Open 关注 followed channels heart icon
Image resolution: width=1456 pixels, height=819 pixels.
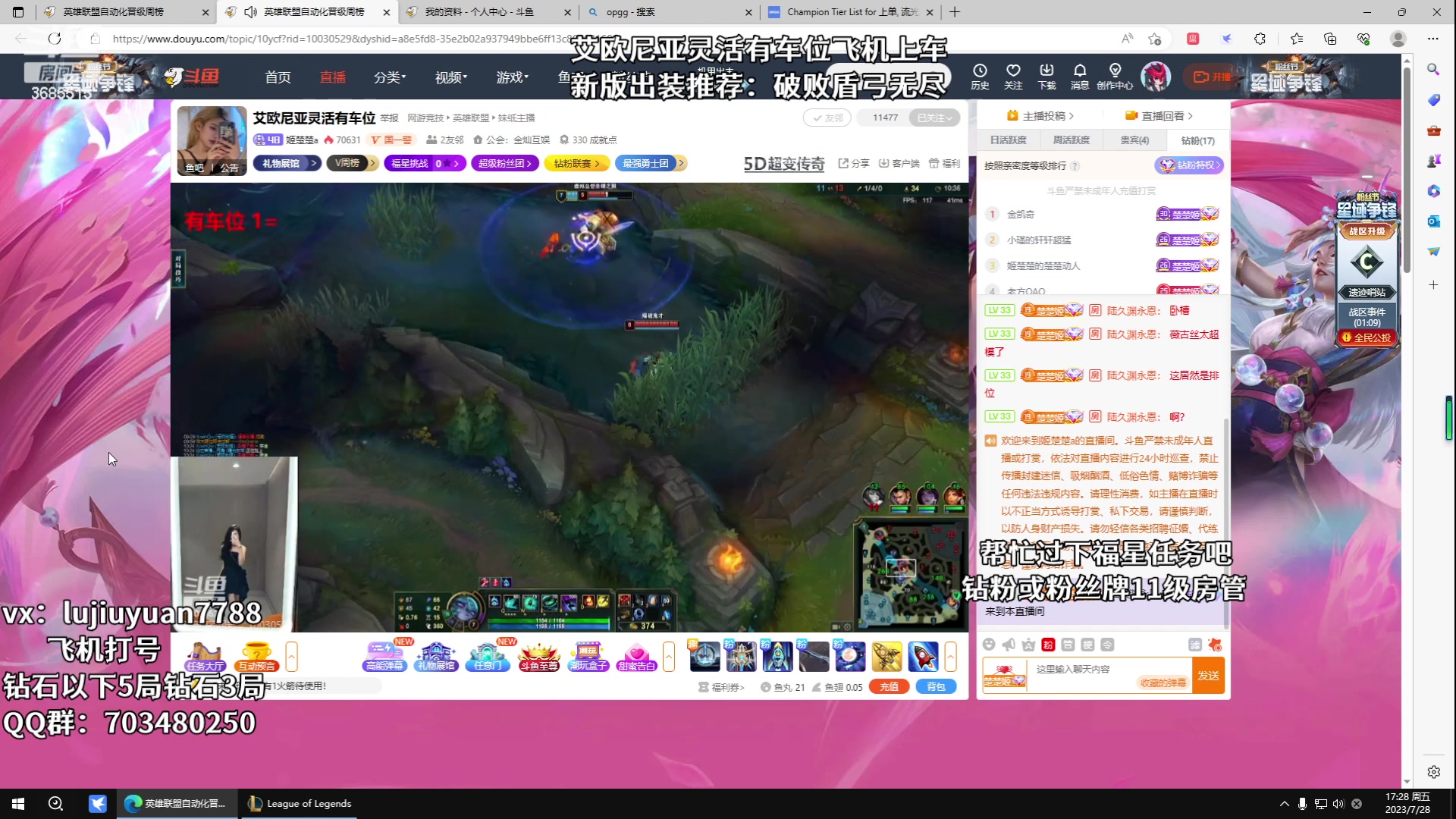pyautogui.click(x=1013, y=77)
